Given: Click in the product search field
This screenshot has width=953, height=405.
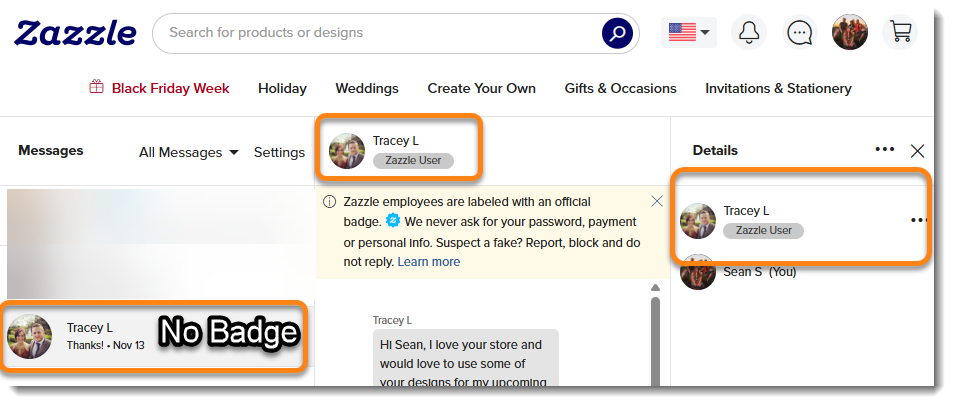Looking at the screenshot, I should [380, 33].
